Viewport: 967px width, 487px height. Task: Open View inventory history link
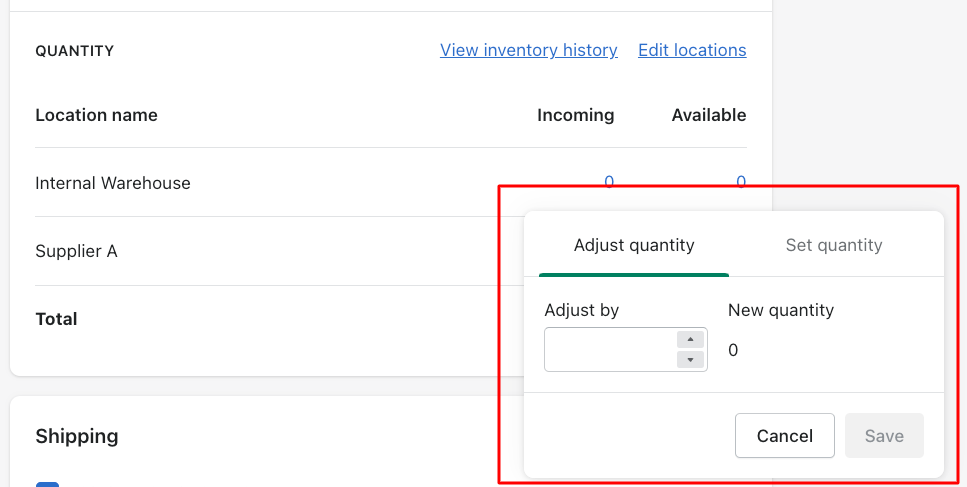click(x=529, y=50)
